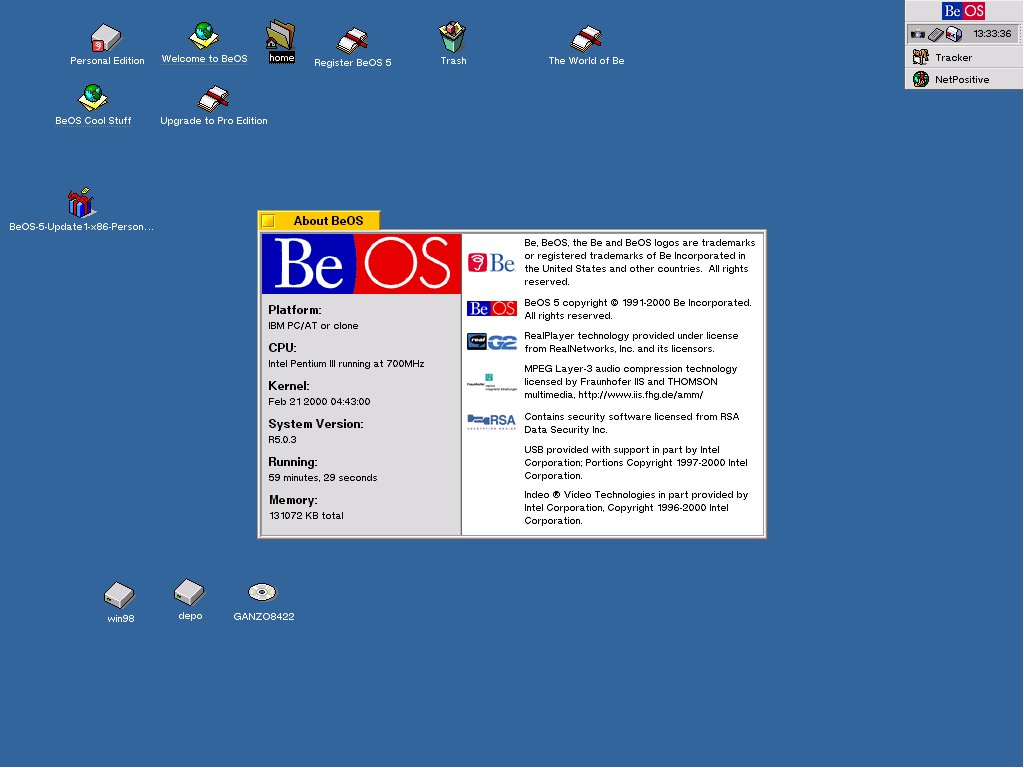Open the BeOS Cool Stuff icon
The width and height of the screenshot is (1024, 768).
click(93, 98)
